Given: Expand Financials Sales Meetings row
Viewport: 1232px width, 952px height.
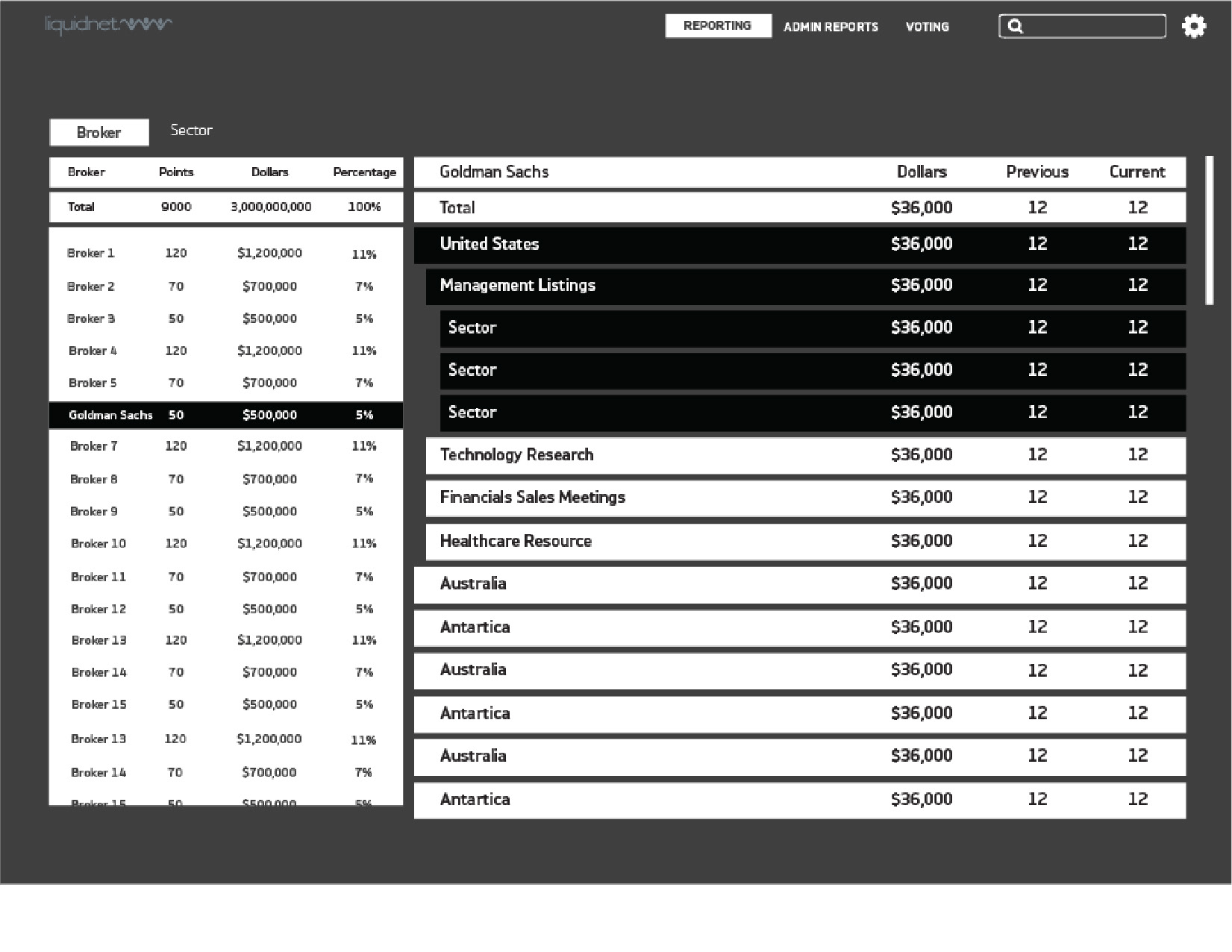Looking at the screenshot, I should (806, 498).
